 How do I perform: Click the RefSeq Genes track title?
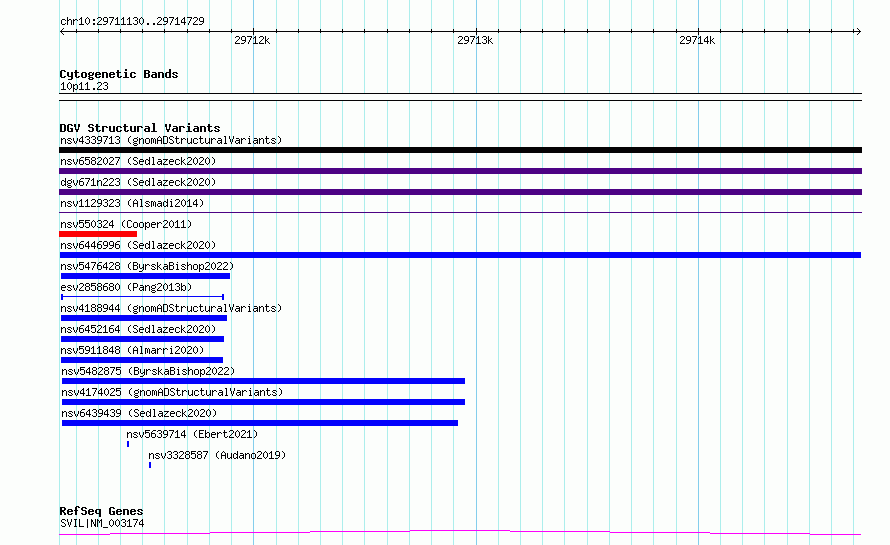(101, 511)
